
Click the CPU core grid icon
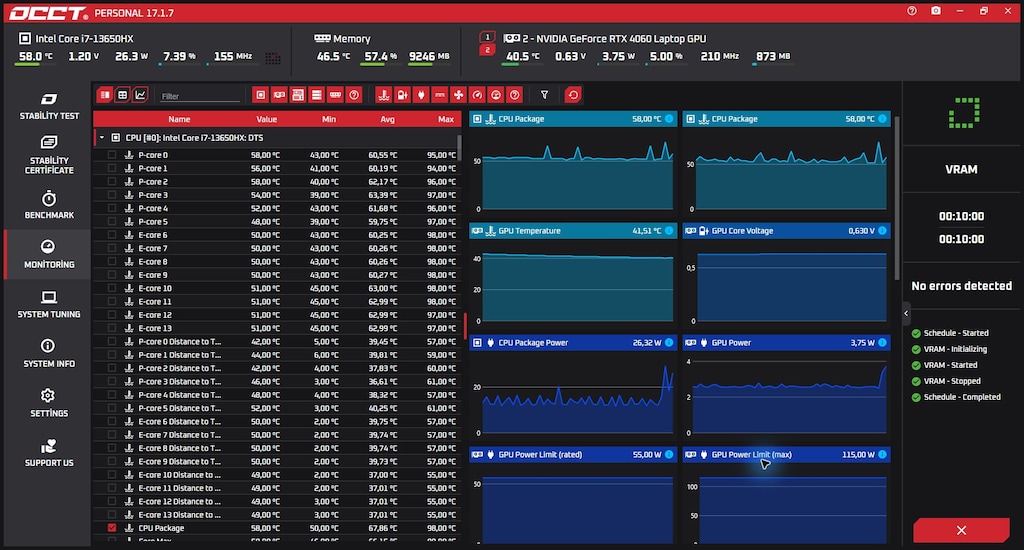[273, 59]
